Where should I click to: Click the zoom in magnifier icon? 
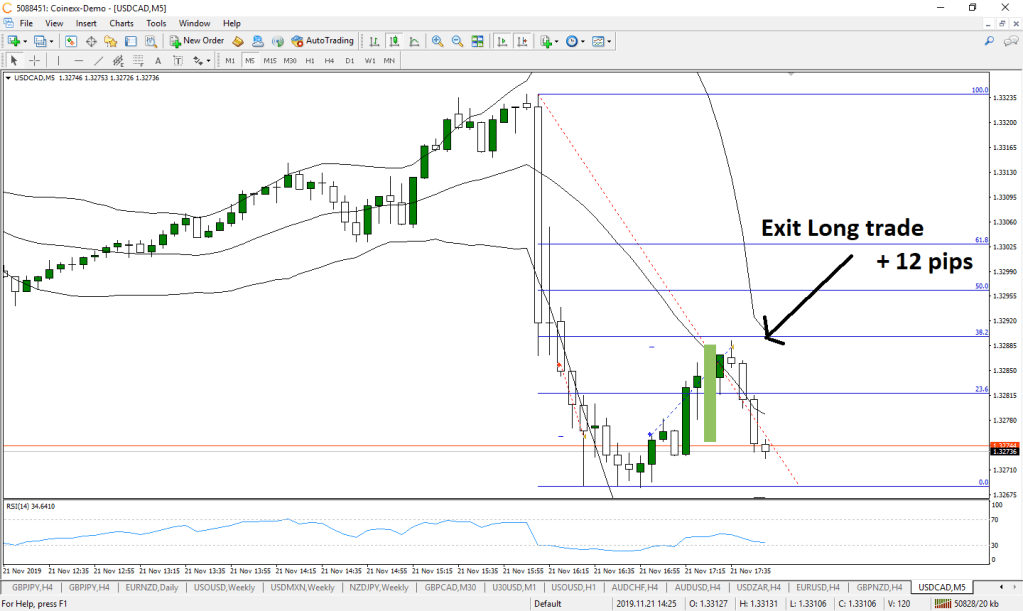[438, 41]
